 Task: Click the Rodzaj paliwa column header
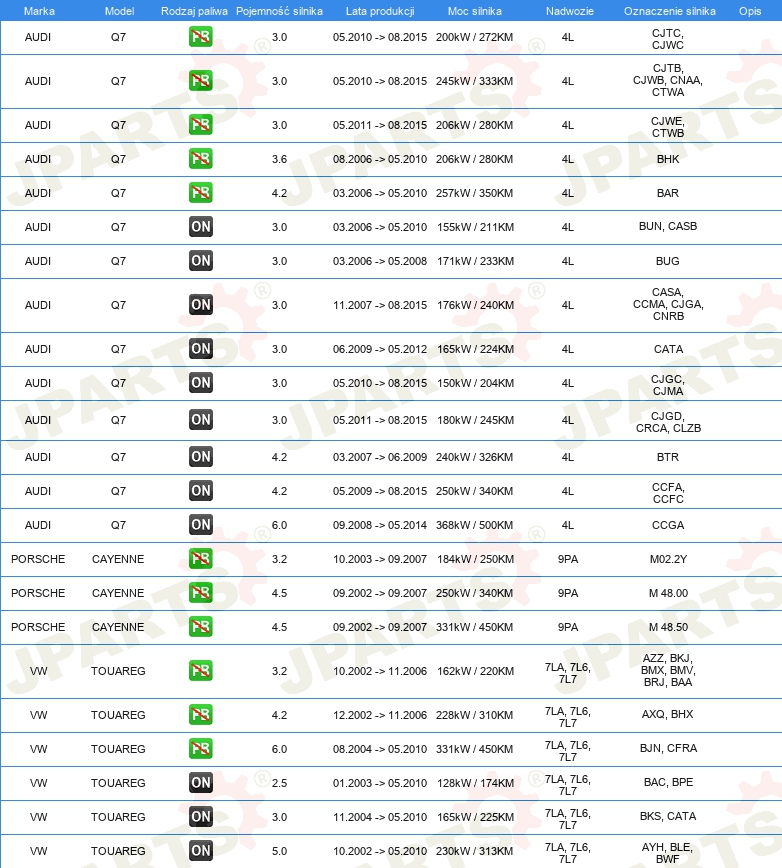coord(194,11)
